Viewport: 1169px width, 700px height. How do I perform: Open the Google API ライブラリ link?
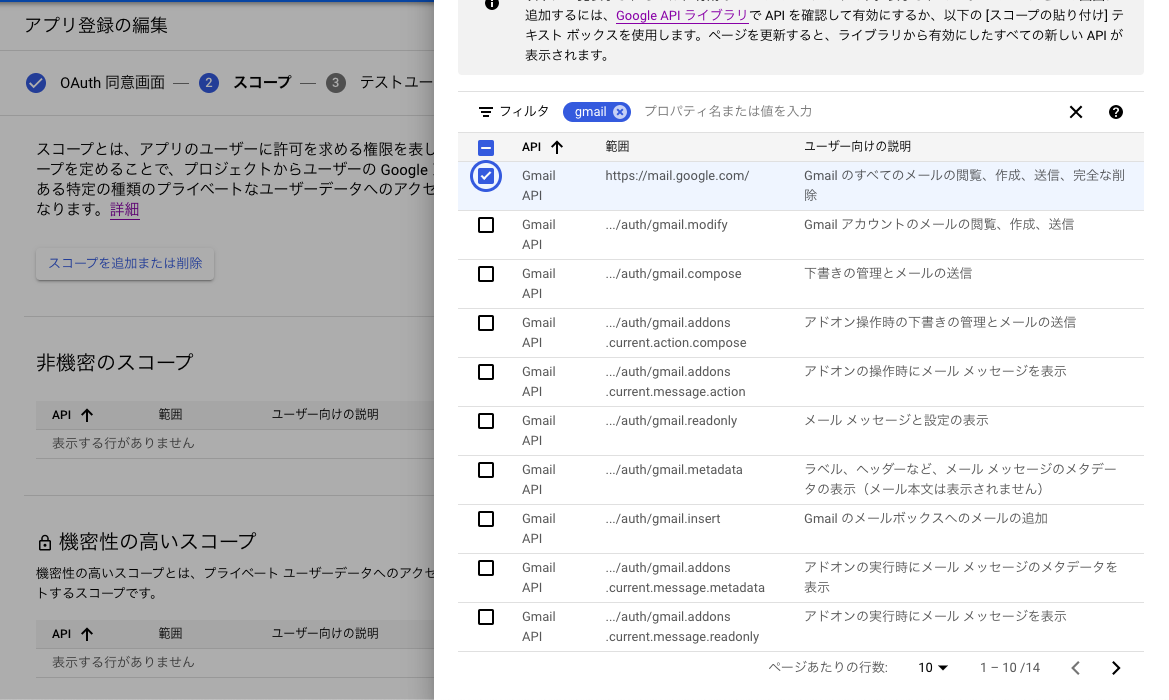coord(681,15)
